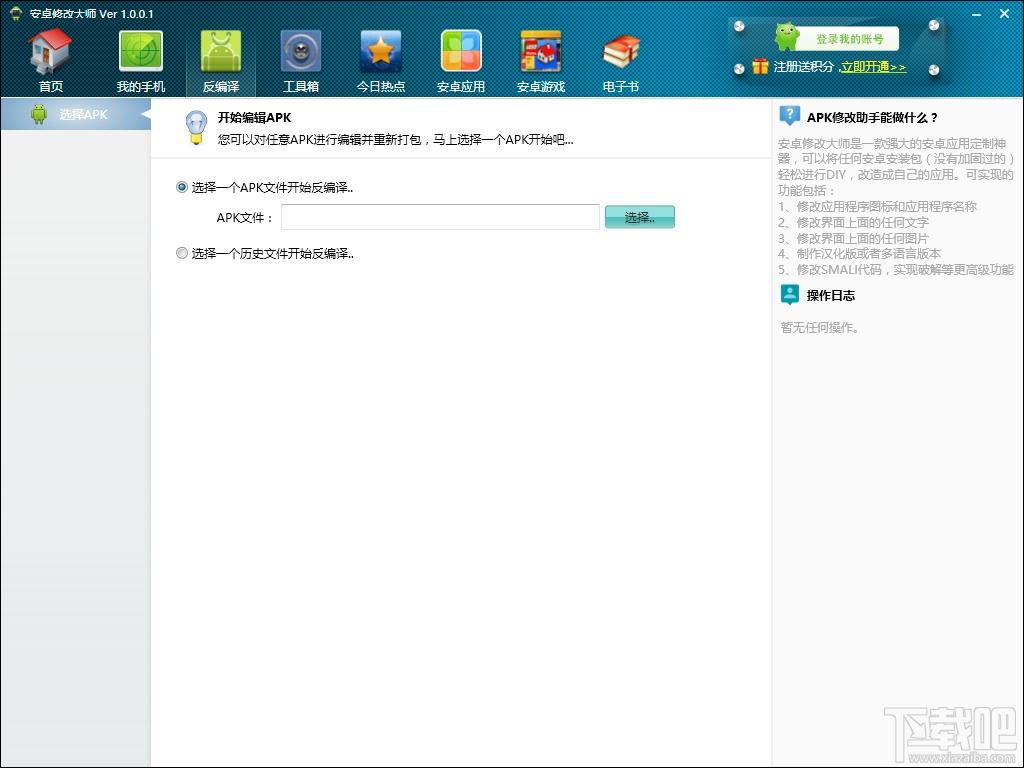
Task: Close the 安卓修改大师 window
Action: click(x=1004, y=14)
